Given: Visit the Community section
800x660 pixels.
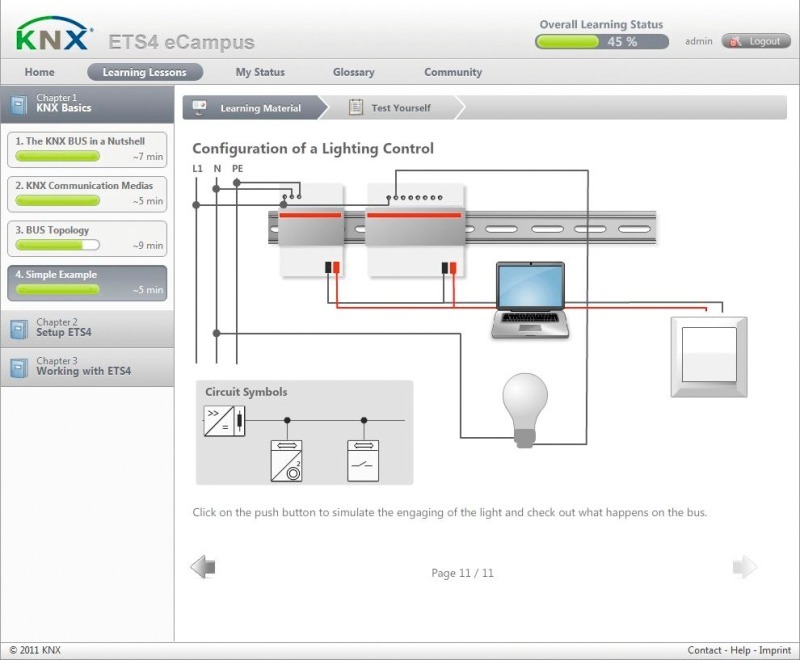Looking at the screenshot, I should click(x=453, y=72).
